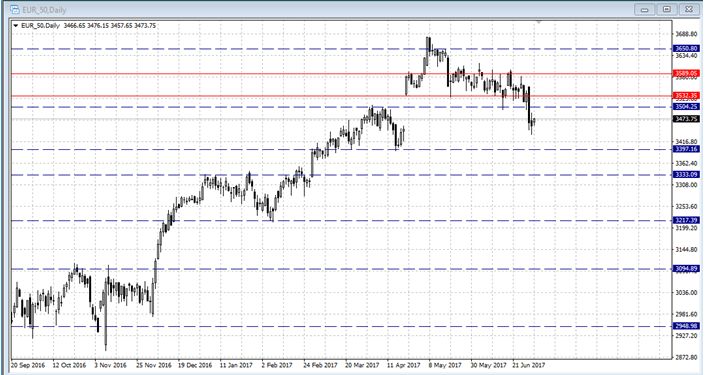Select the 3397.16 dashed line label
The image size is (705, 375).
pyautogui.click(x=686, y=149)
